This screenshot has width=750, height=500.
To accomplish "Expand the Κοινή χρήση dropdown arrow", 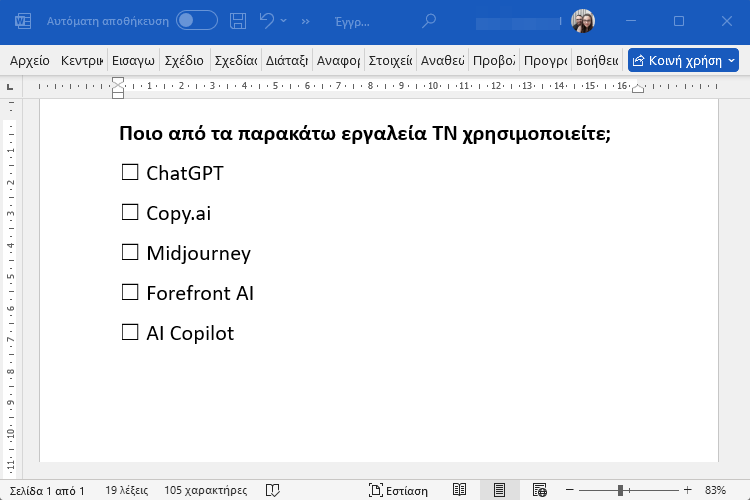I will [x=731, y=61].
